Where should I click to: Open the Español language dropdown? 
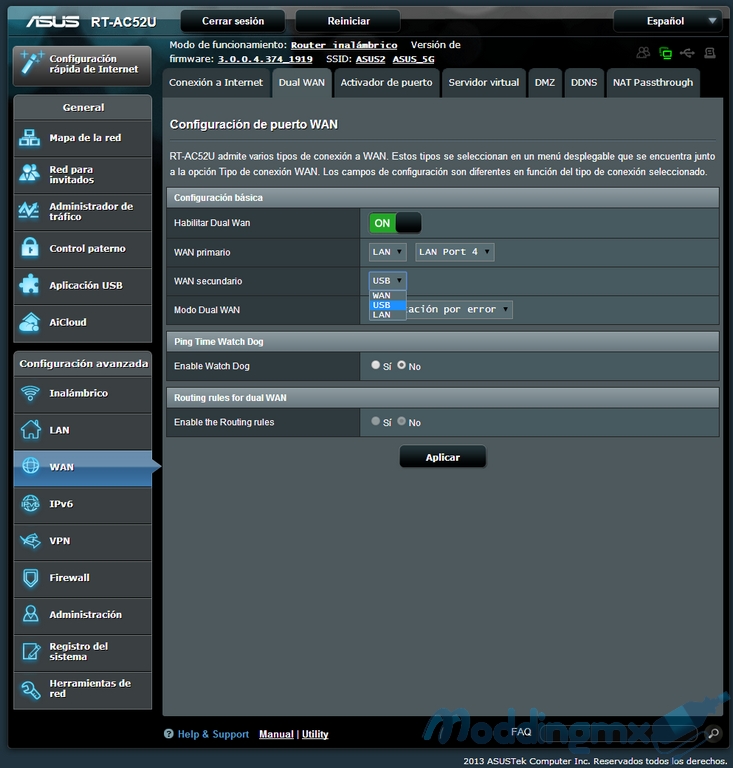point(668,21)
